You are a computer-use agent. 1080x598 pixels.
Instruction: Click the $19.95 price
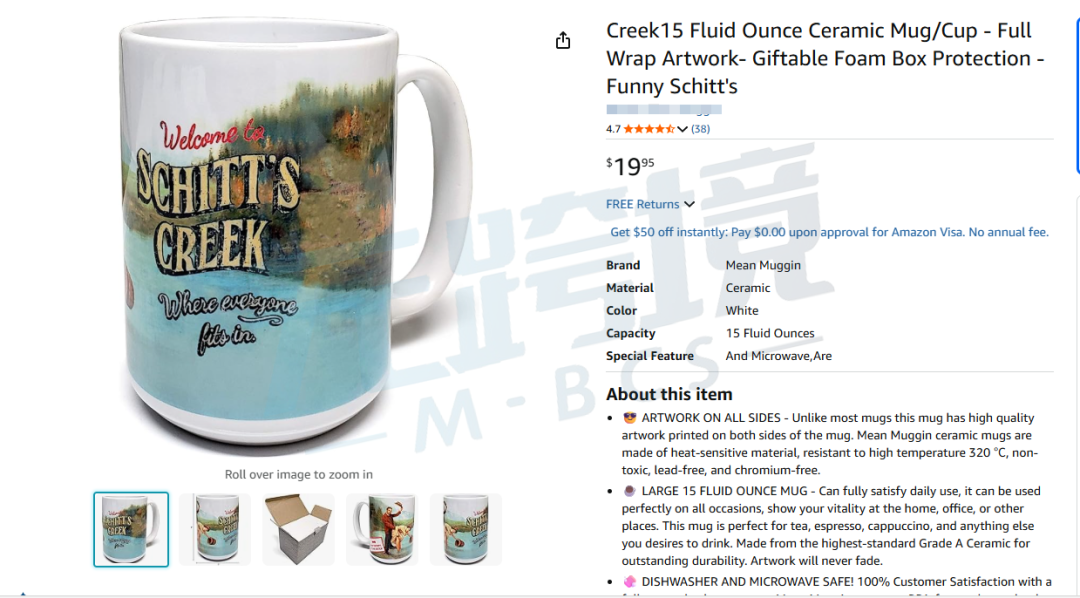pyautogui.click(x=630, y=166)
